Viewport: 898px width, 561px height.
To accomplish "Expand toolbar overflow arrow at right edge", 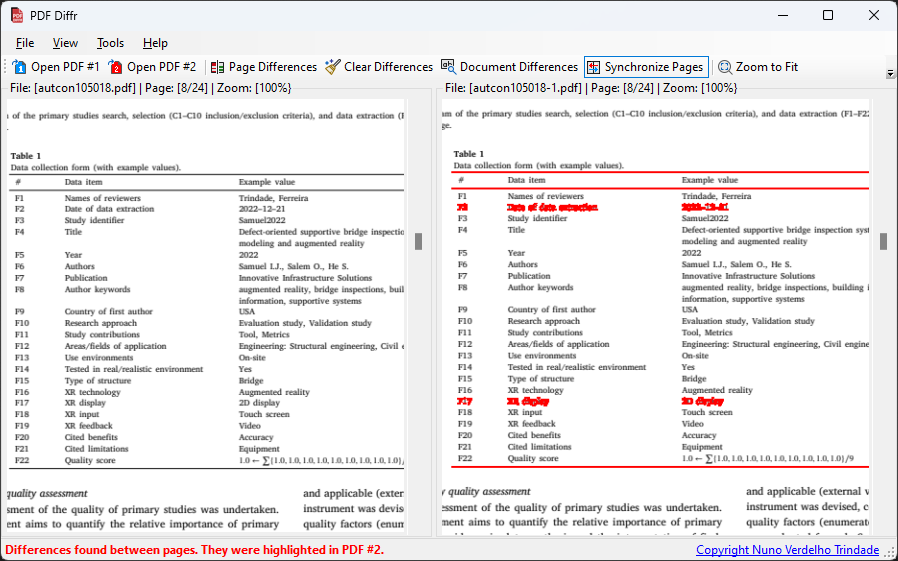I will coord(890,73).
